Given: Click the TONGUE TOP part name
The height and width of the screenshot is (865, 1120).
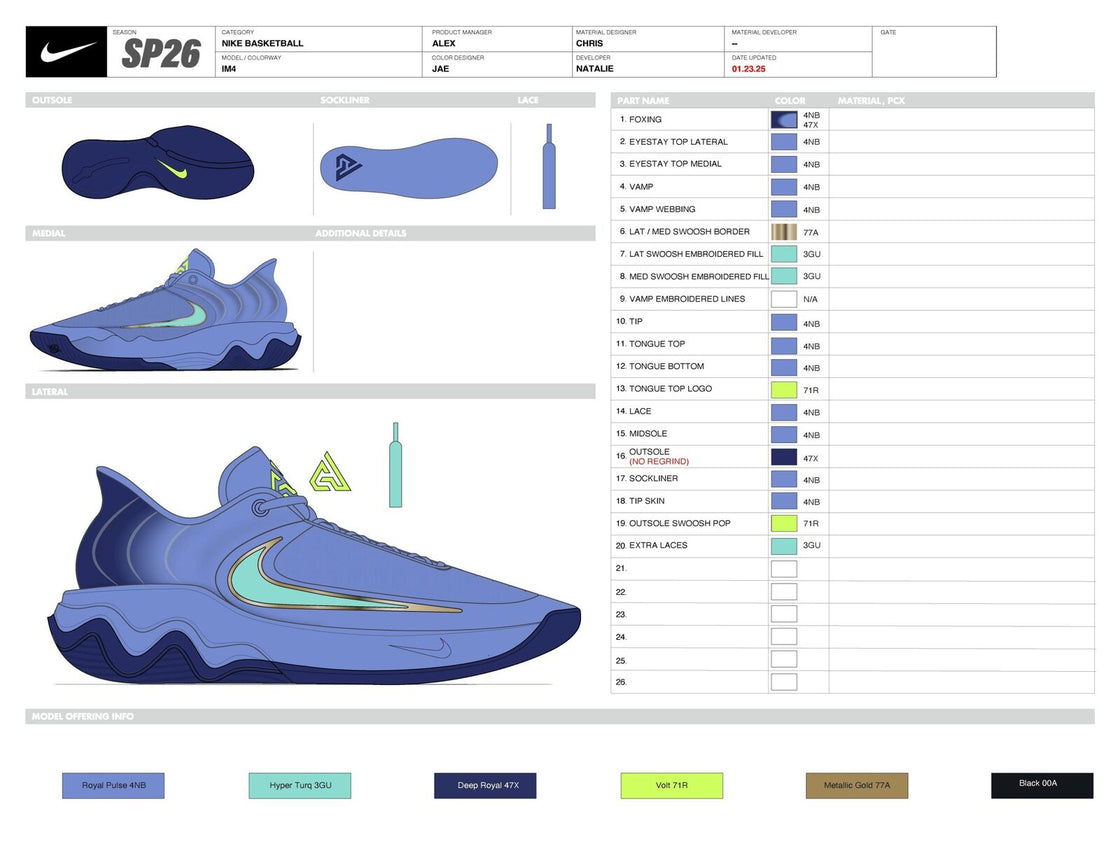Looking at the screenshot, I should click(657, 344).
